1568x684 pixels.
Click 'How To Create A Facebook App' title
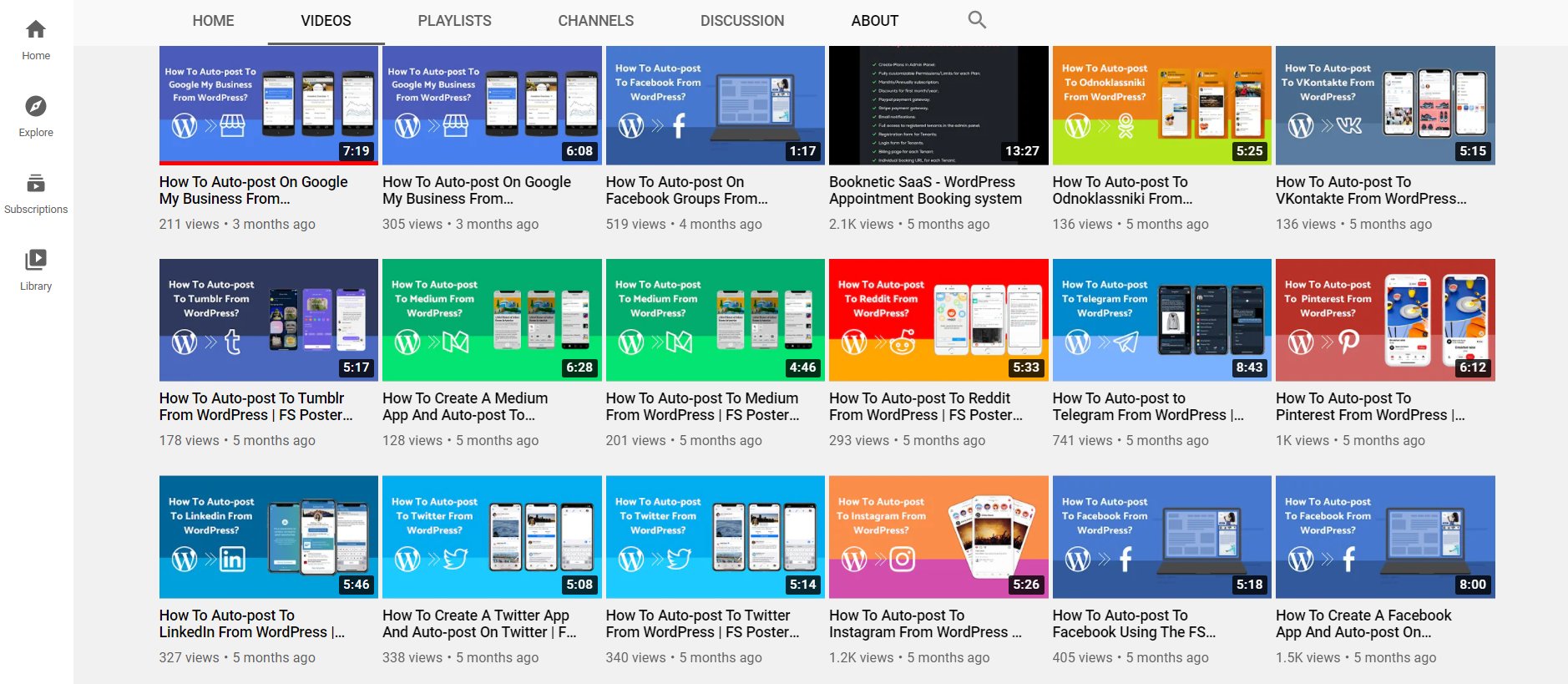tap(1363, 624)
